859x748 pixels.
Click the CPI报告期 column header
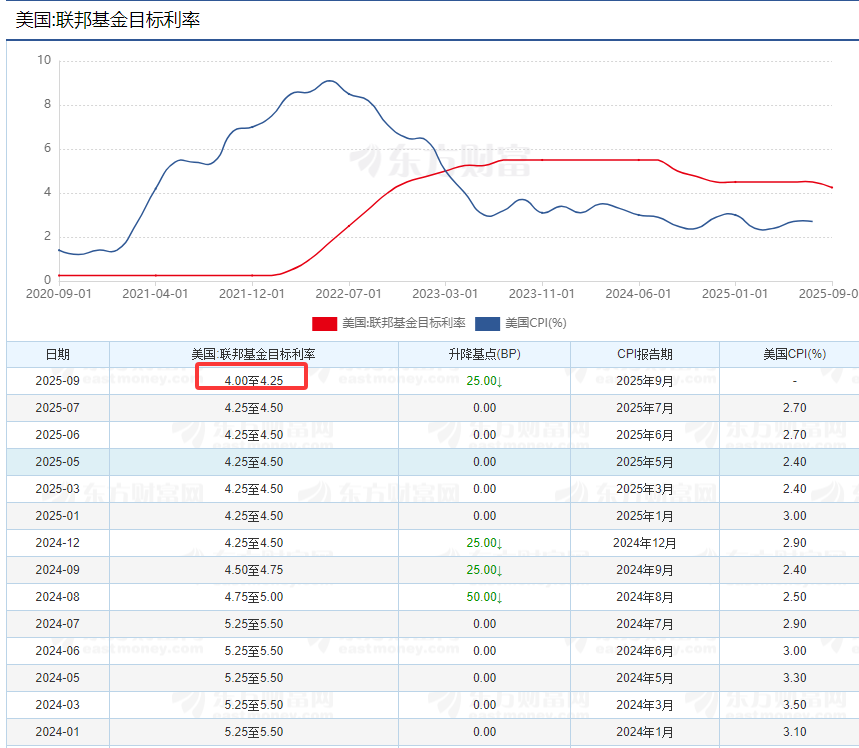(644, 354)
